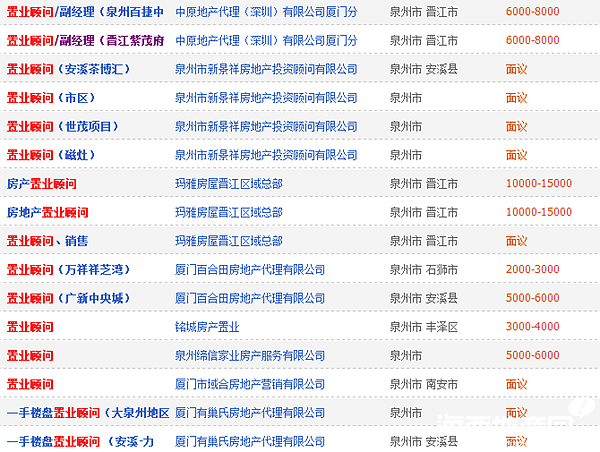
Task: Open job 置业顾问（市区）
Action: (51, 98)
